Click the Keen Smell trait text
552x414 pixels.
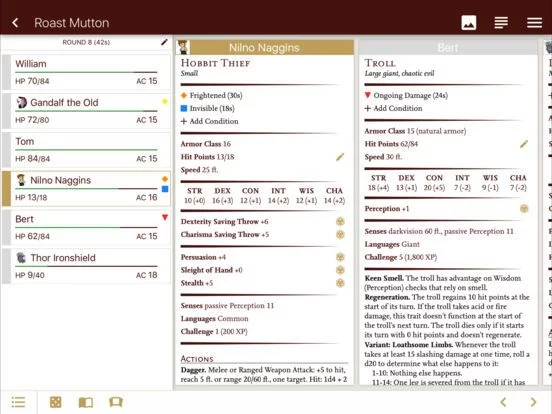[443, 283]
